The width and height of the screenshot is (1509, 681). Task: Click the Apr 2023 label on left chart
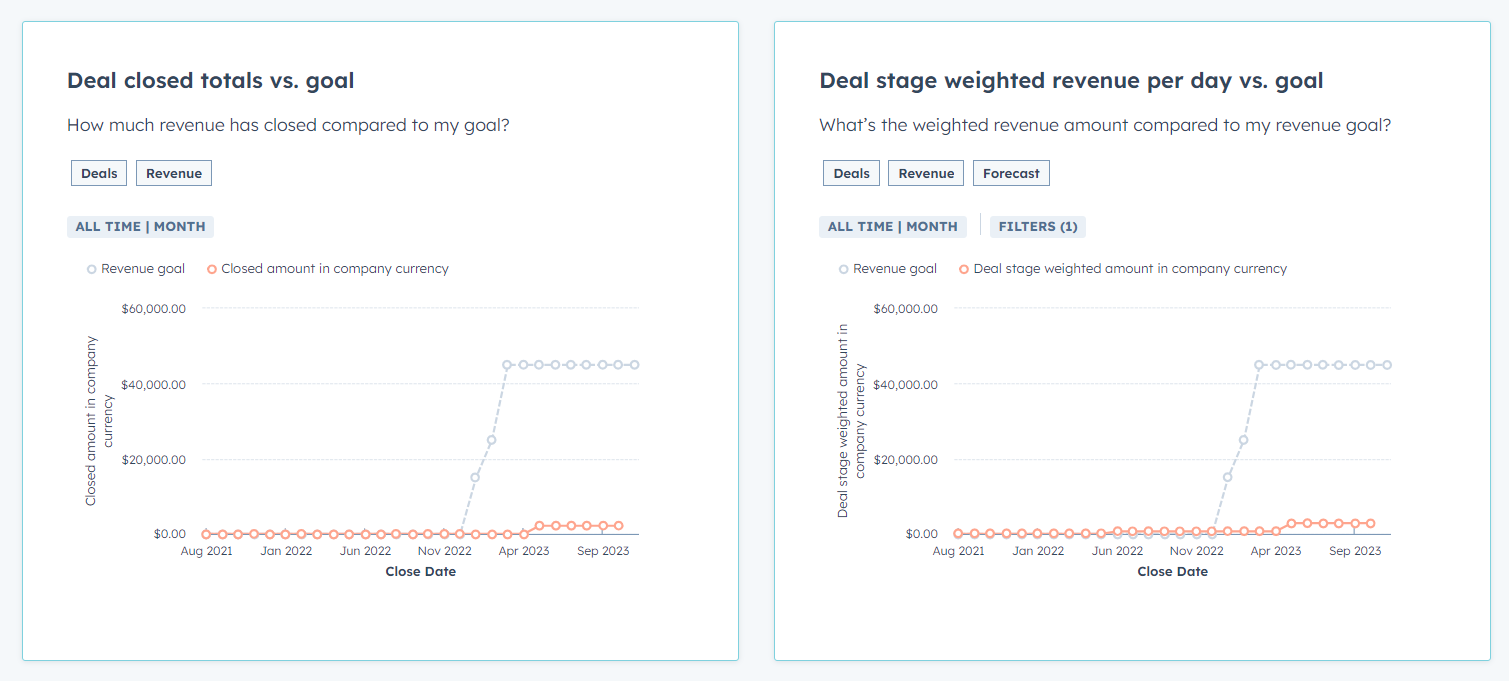(523, 551)
